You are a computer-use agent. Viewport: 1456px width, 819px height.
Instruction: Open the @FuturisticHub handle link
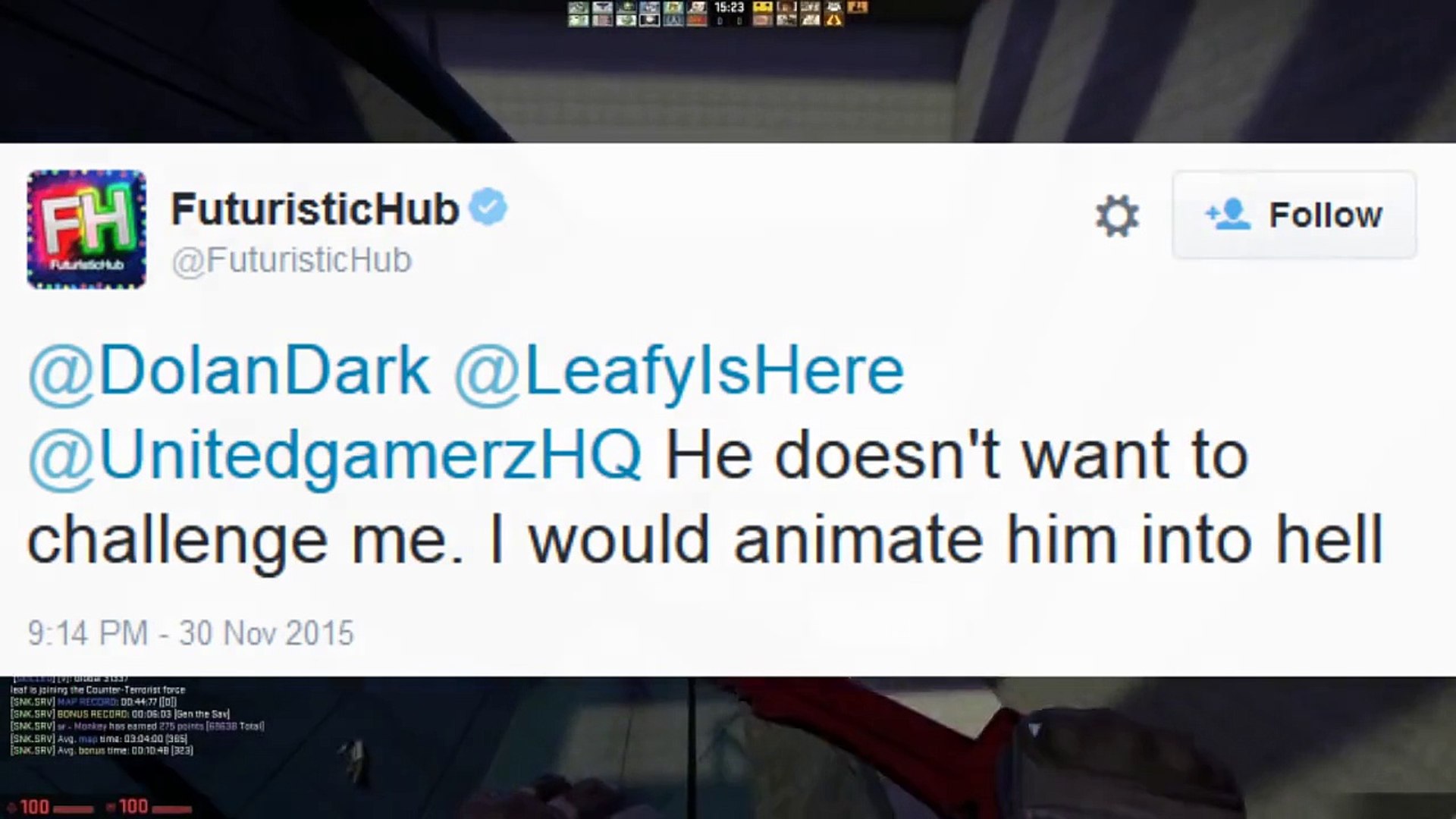(292, 260)
